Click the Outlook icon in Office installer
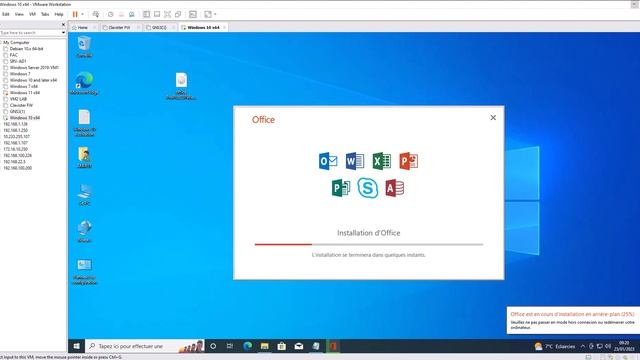Image resolution: width=640 pixels, height=360 pixels. (328, 161)
